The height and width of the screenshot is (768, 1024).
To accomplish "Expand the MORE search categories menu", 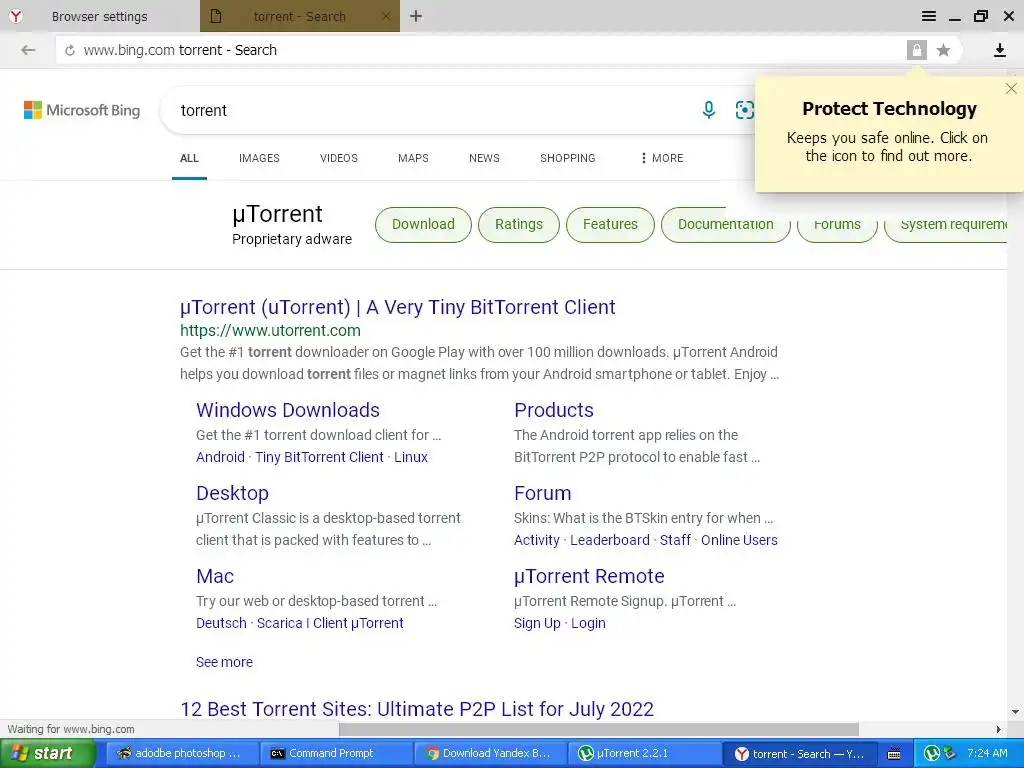I will [x=662, y=158].
